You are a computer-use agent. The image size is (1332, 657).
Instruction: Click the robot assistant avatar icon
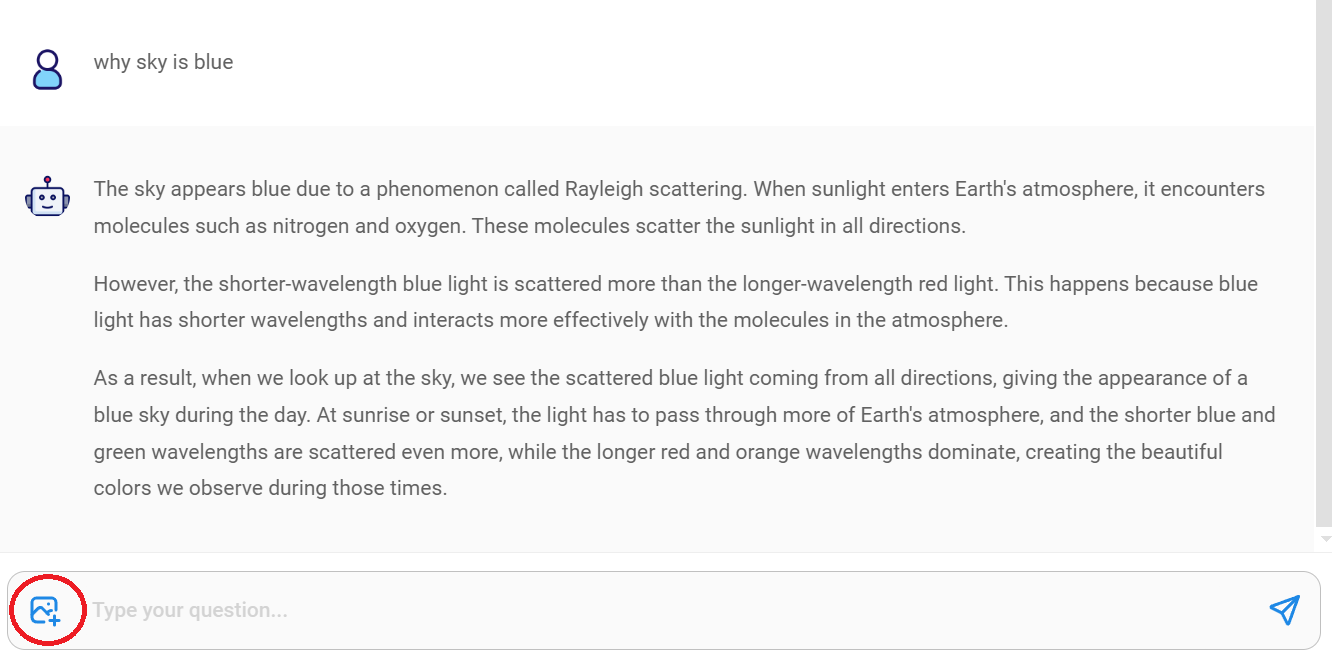[x=47, y=197]
